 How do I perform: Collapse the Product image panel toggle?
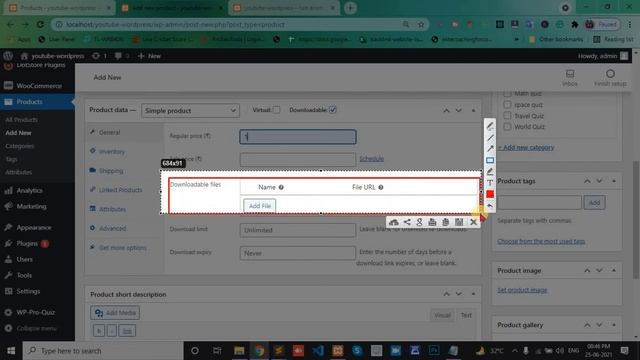(614, 271)
